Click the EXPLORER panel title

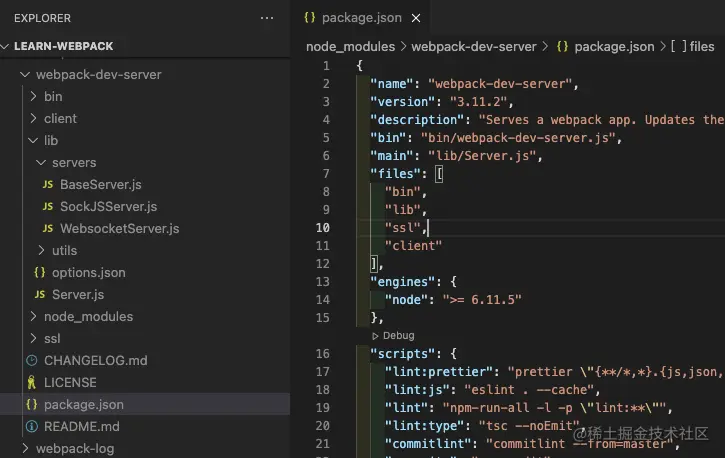[x=43, y=18]
